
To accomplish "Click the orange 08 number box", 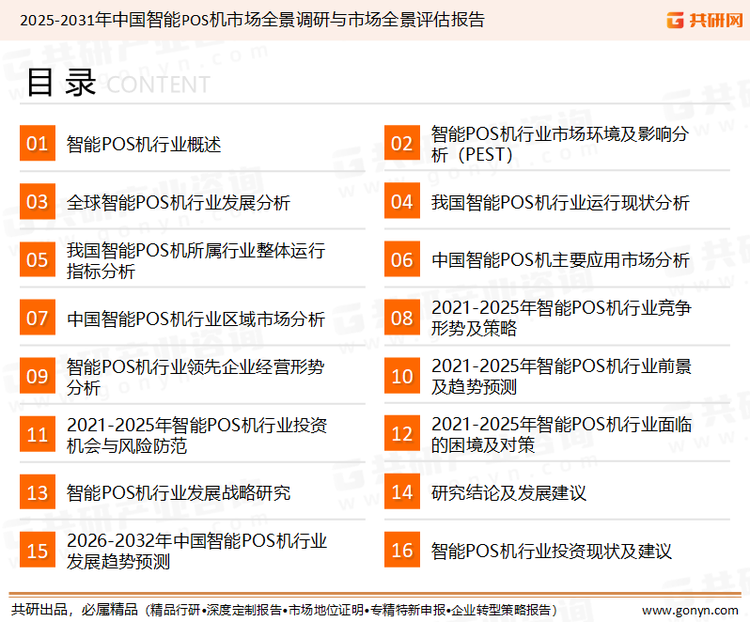I will 402,318.
